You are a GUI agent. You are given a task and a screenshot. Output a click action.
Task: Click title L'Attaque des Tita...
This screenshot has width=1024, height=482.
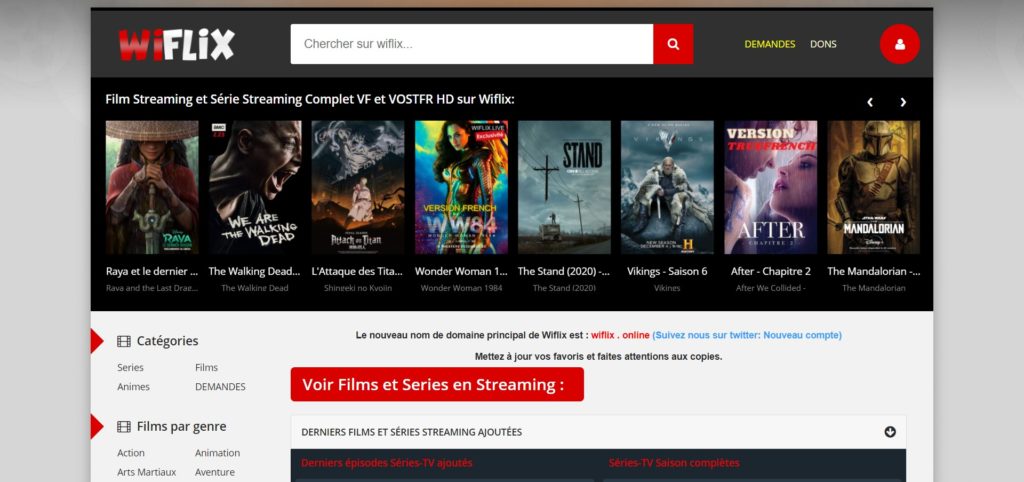click(358, 271)
